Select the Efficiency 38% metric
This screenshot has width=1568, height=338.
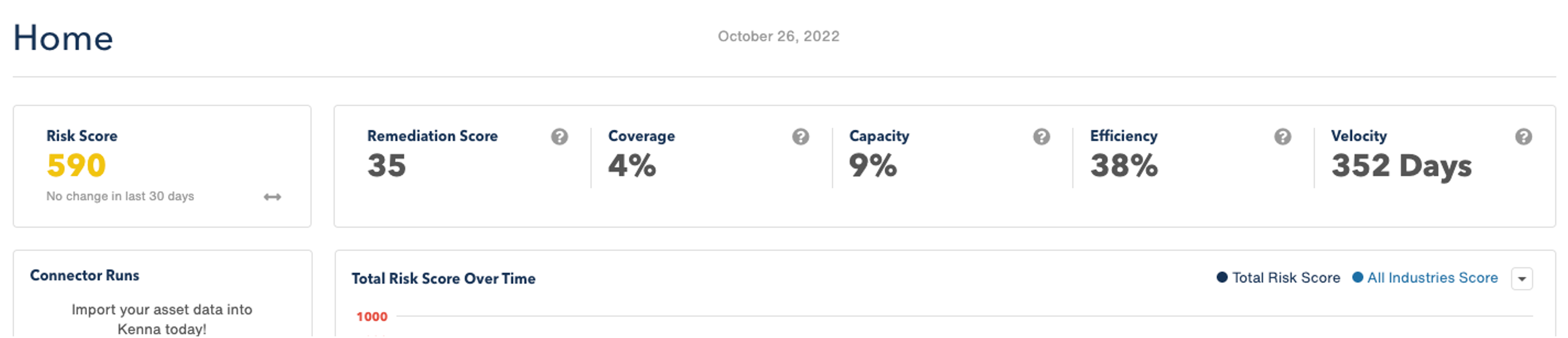click(1124, 166)
